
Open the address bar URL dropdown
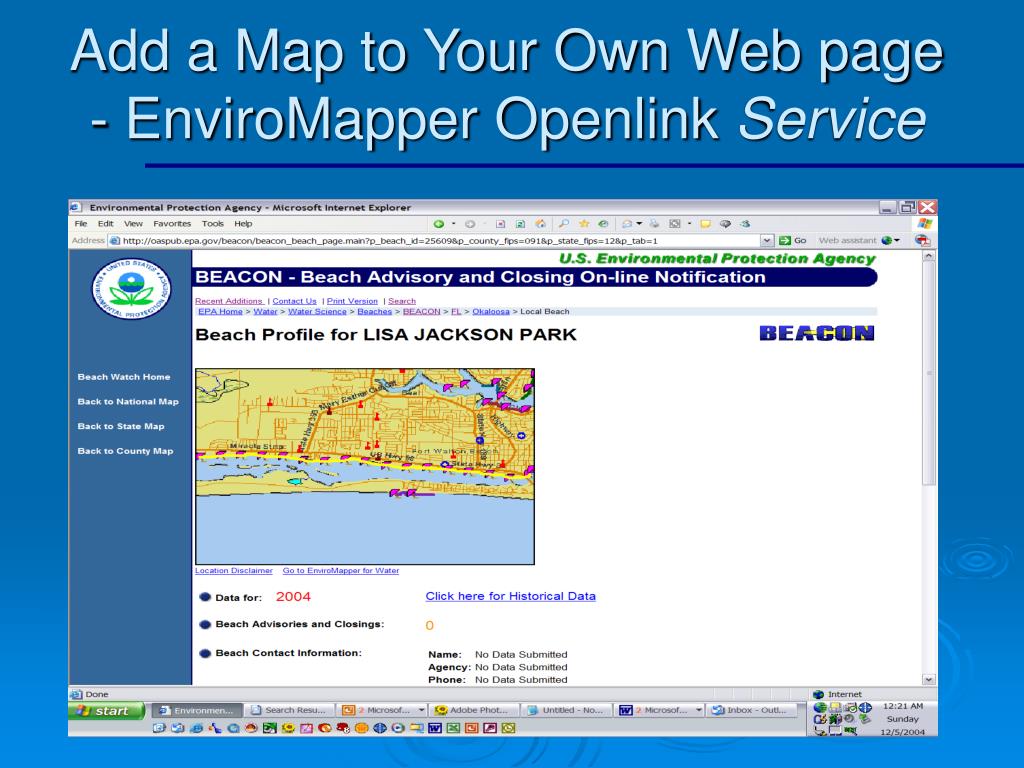[x=767, y=240]
